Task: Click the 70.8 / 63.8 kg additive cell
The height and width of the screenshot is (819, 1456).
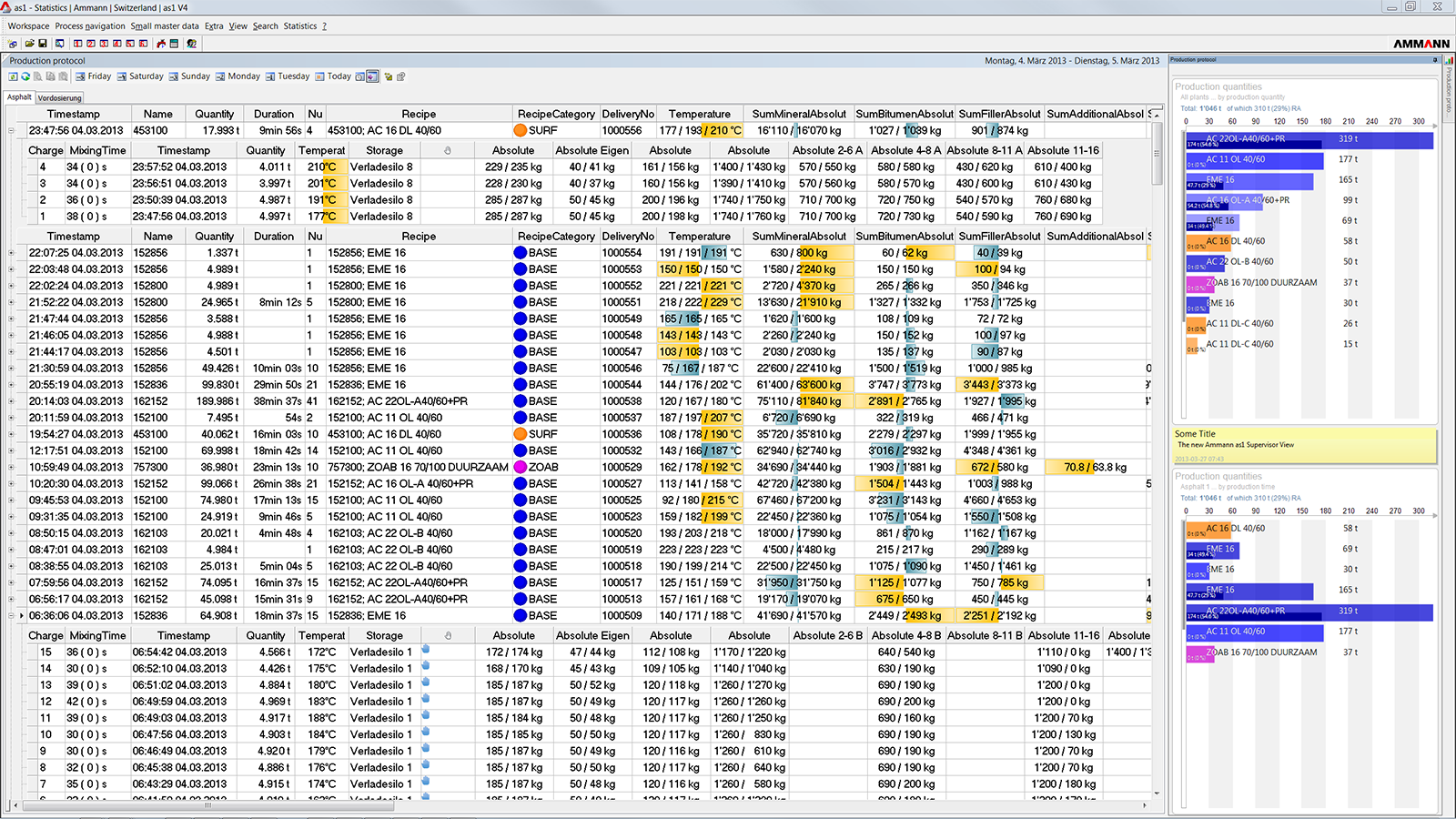Action: point(1096,467)
